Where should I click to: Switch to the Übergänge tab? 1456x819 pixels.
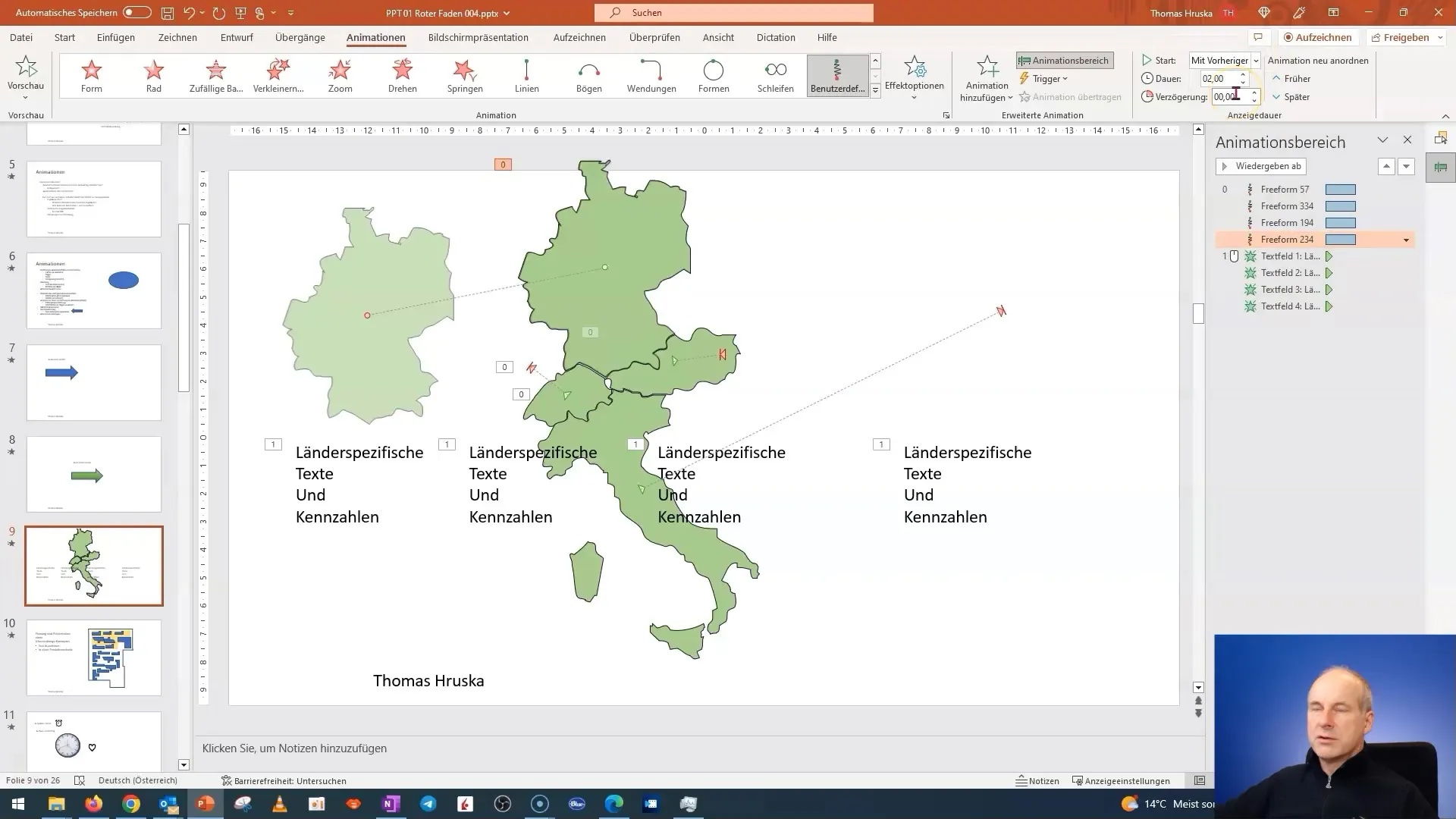(300, 37)
